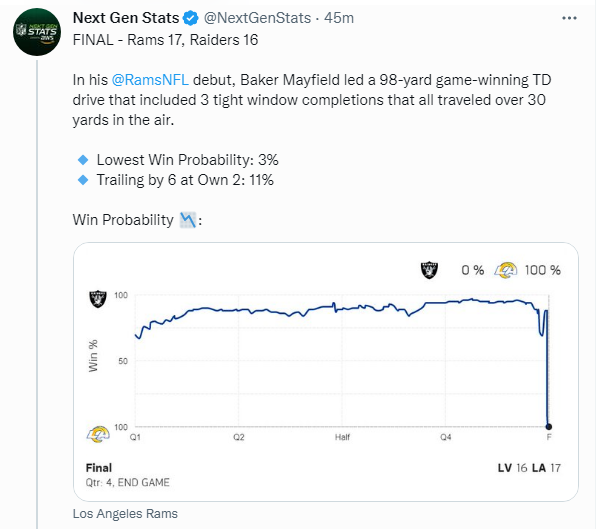The height and width of the screenshot is (529, 609).
Task: Click the end-of-game dot on chart line
Action: (549, 426)
